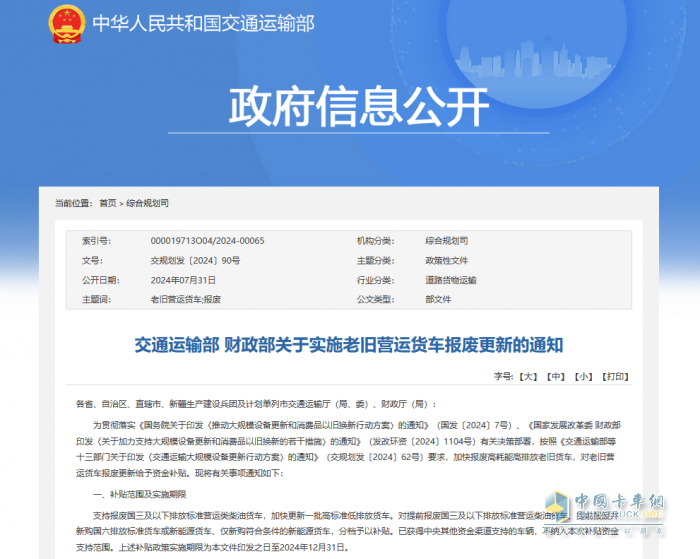Click the notice title about 老旧营运货车报废更新
Image resolution: width=700 pixels, height=559 pixels.
coord(349,345)
